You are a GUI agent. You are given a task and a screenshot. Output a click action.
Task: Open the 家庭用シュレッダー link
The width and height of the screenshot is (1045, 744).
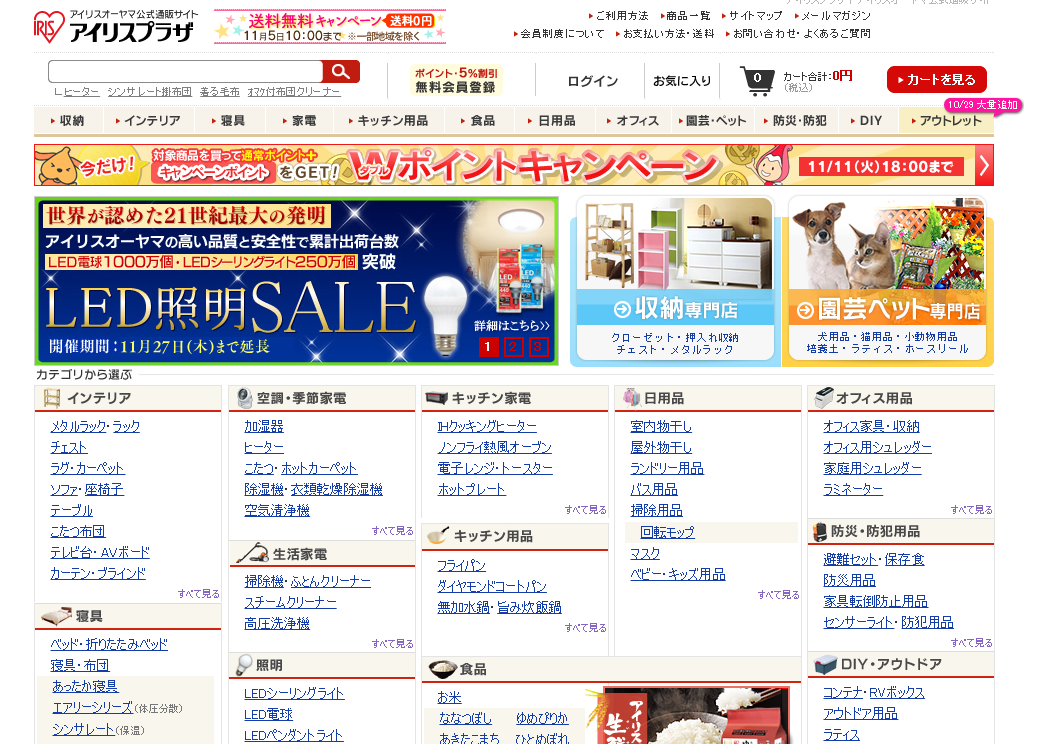872,469
